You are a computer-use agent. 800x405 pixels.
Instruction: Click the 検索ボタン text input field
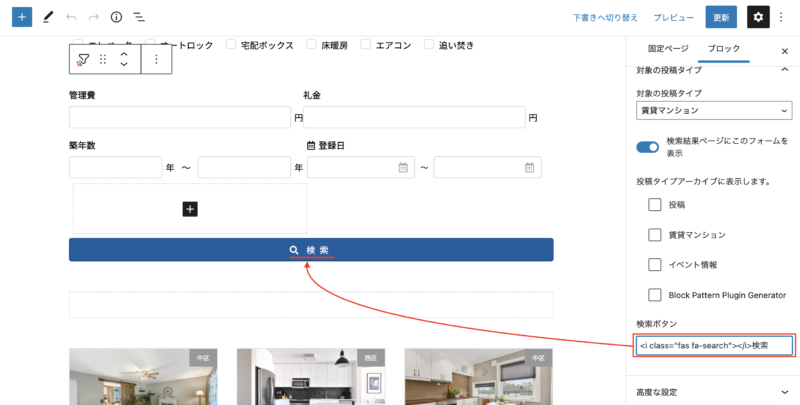point(714,345)
